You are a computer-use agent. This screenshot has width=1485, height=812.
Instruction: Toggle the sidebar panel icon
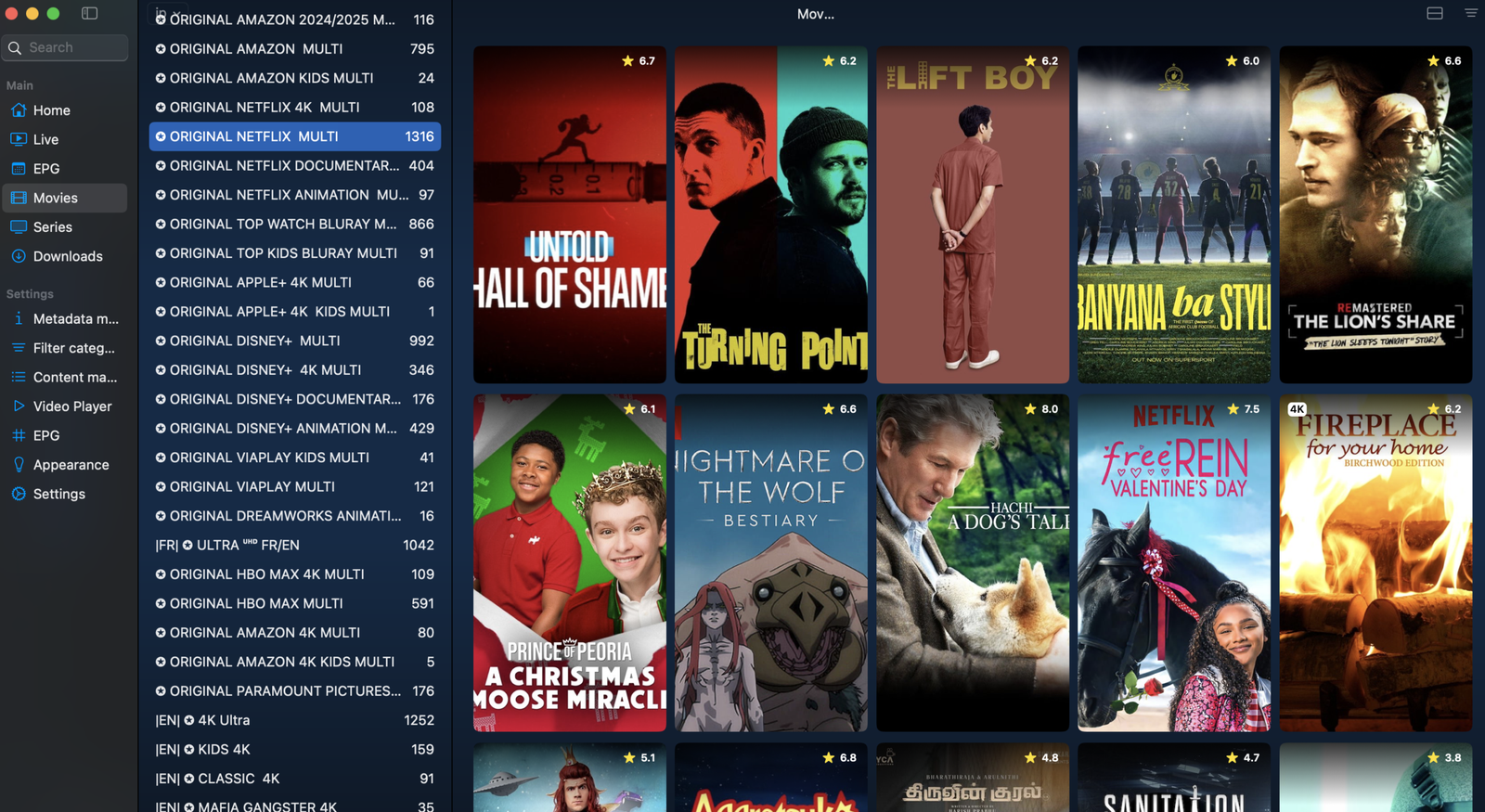tap(89, 13)
